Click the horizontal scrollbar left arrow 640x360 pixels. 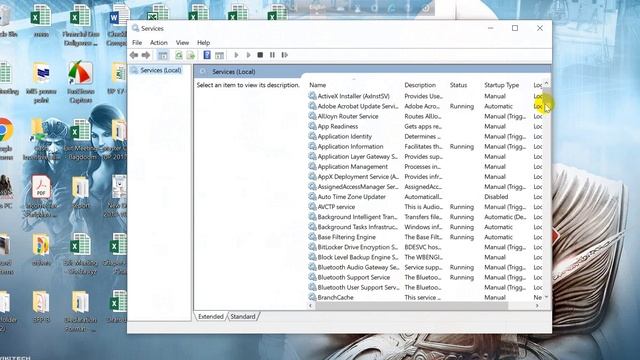pos(311,305)
